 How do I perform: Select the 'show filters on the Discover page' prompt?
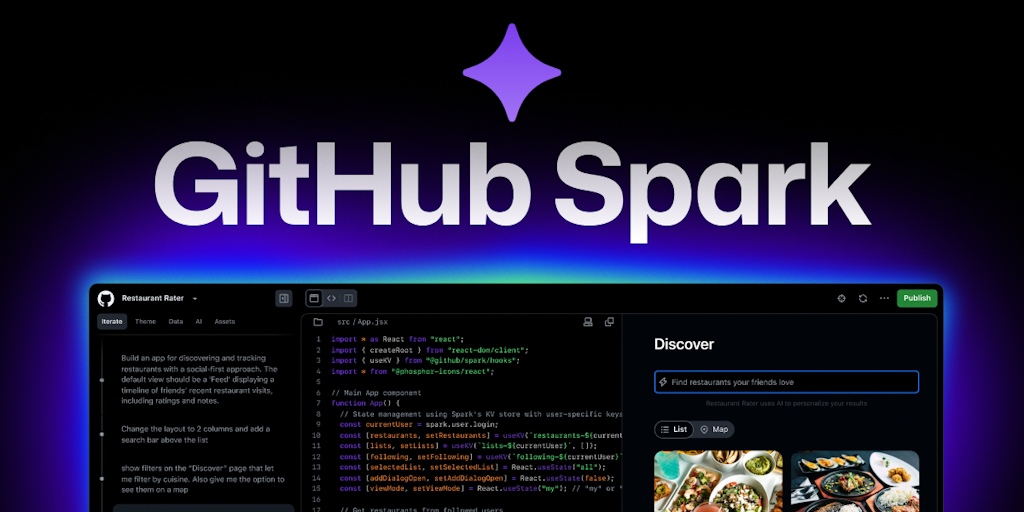click(202, 479)
